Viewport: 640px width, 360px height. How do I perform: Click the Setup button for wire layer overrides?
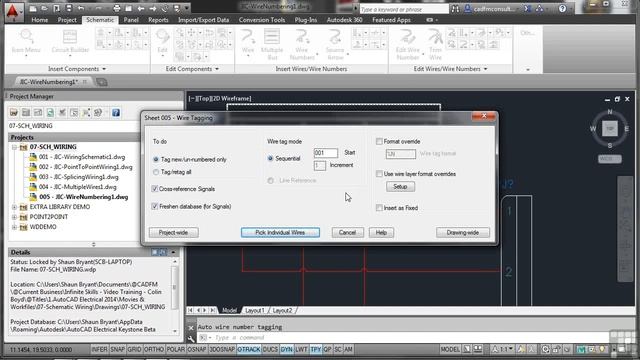(x=400, y=187)
